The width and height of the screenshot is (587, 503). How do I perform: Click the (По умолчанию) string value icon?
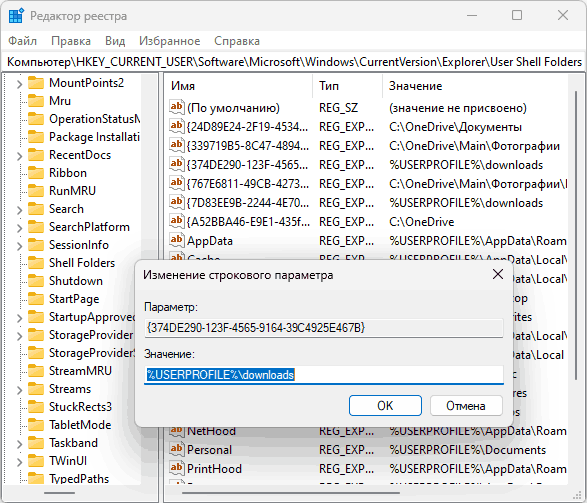177,107
